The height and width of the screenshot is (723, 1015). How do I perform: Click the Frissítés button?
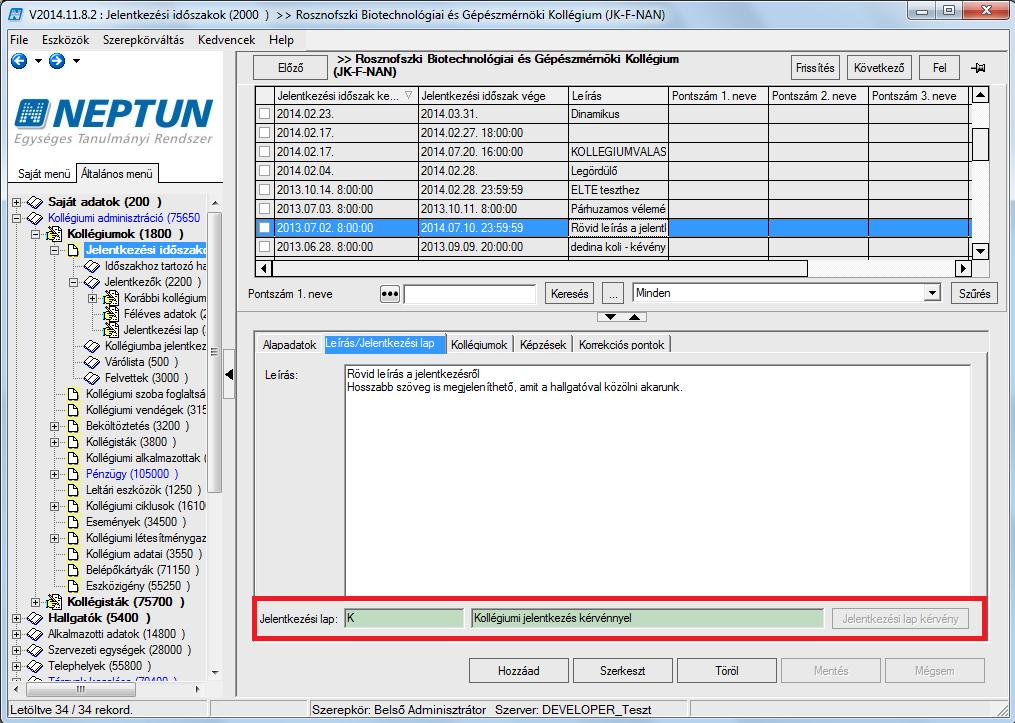tap(815, 68)
